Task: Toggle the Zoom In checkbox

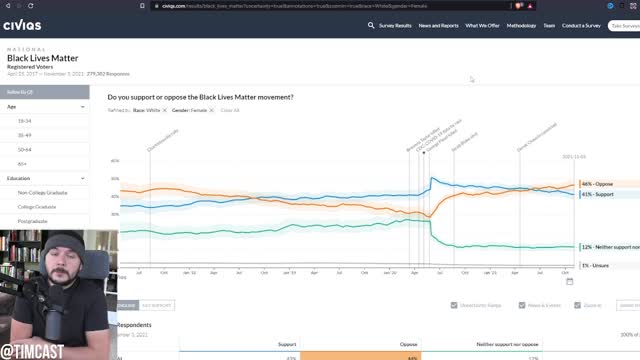Action: coord(577,305)
